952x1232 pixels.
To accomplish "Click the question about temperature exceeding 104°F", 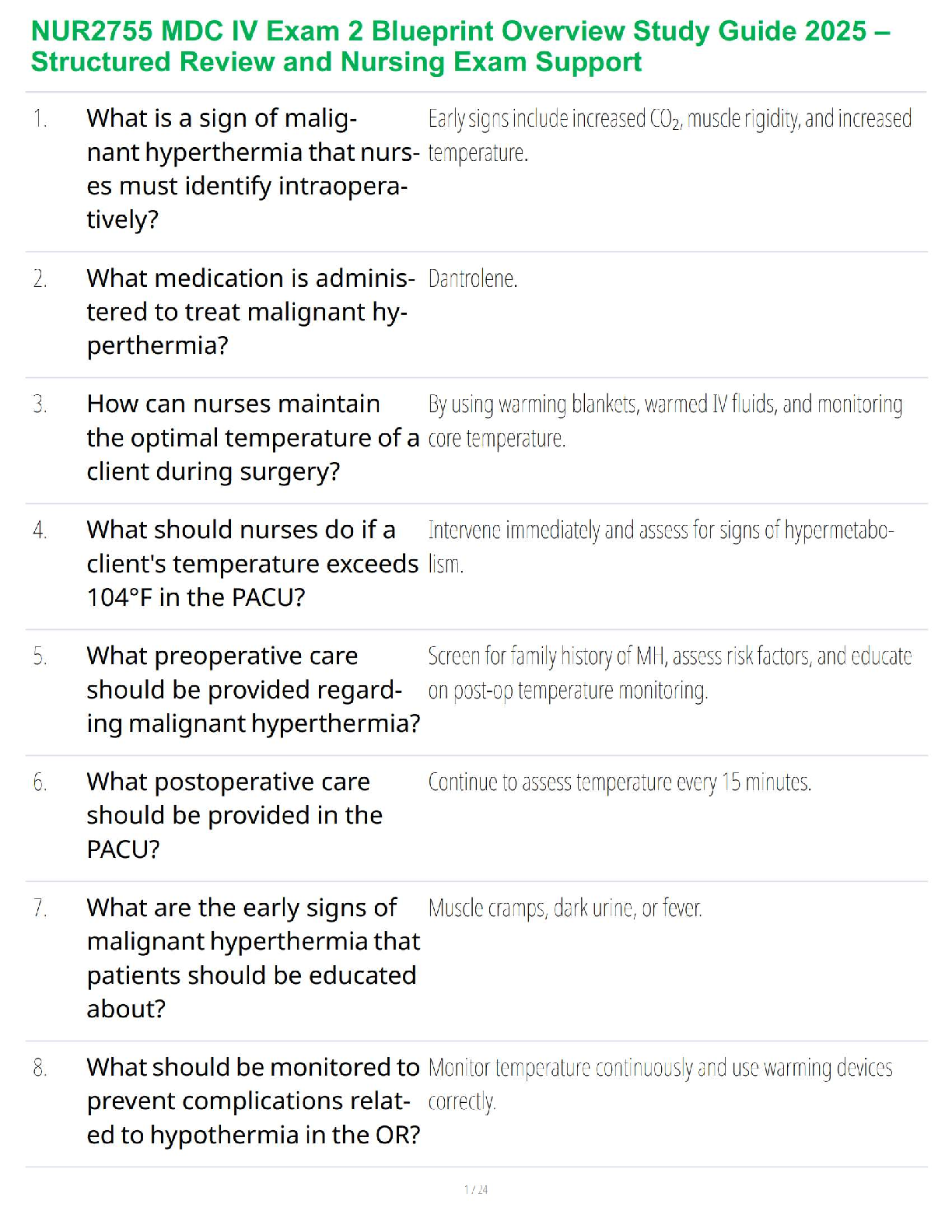I will (252, 563).
